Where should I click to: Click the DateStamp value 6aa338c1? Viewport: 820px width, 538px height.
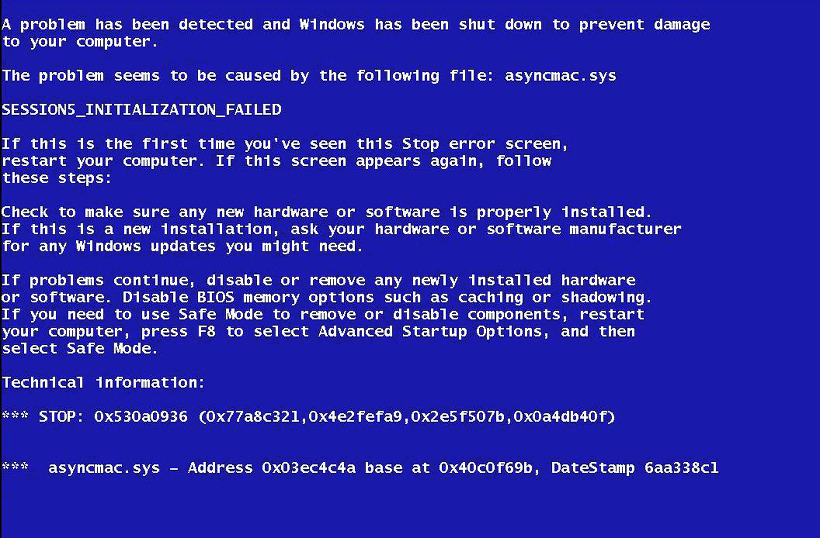(x=681, y=467)
